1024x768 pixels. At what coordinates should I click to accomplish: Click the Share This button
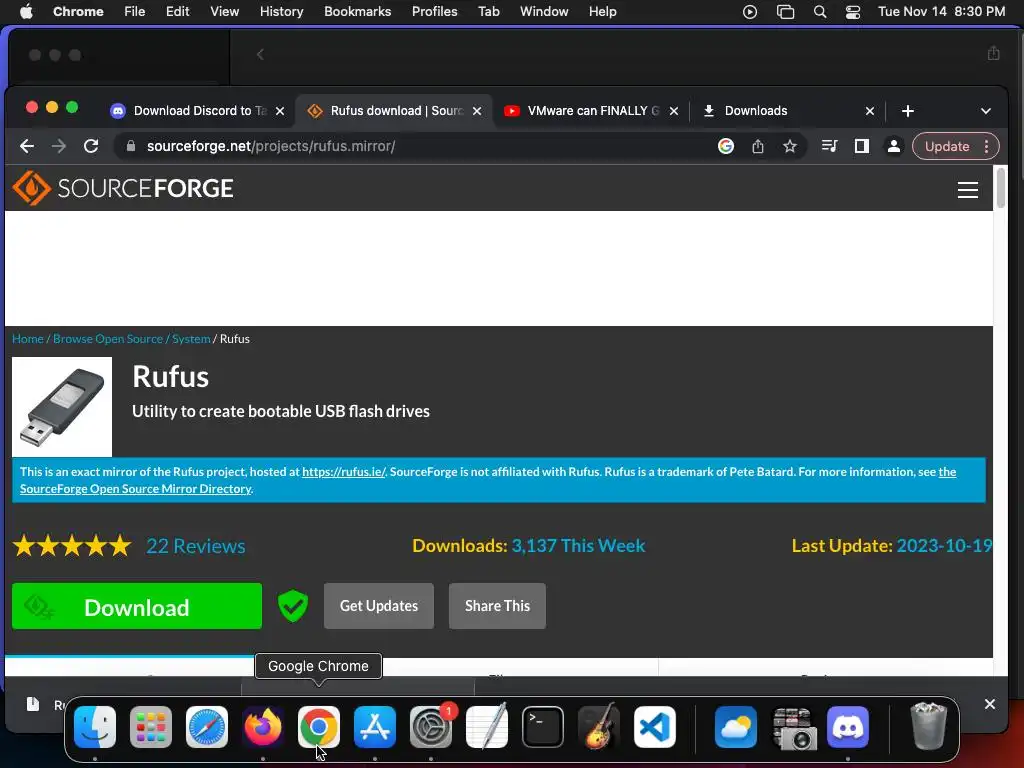[x=498, y=606]
